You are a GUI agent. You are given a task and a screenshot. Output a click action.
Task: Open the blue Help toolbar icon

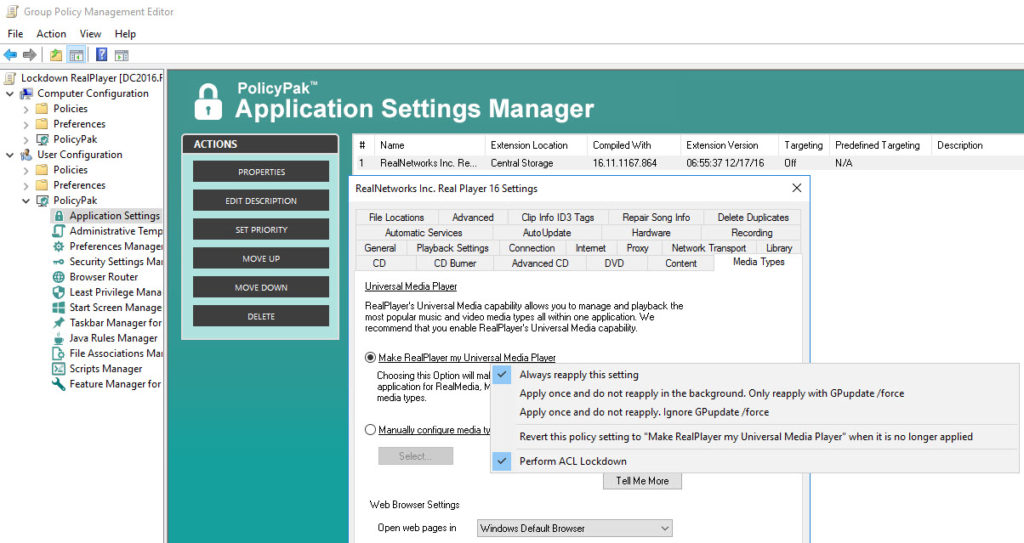click(102, 55)
